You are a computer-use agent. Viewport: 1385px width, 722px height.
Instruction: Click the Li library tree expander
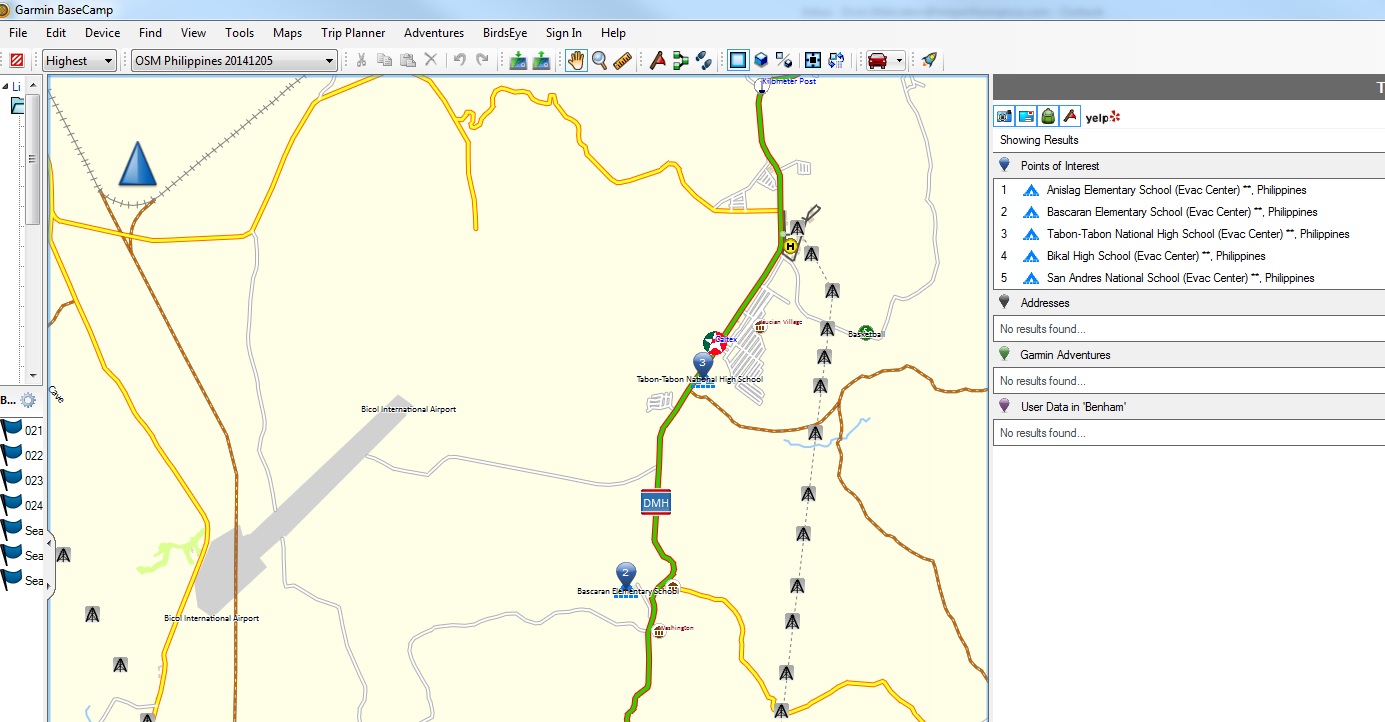[x=5, y=88]
